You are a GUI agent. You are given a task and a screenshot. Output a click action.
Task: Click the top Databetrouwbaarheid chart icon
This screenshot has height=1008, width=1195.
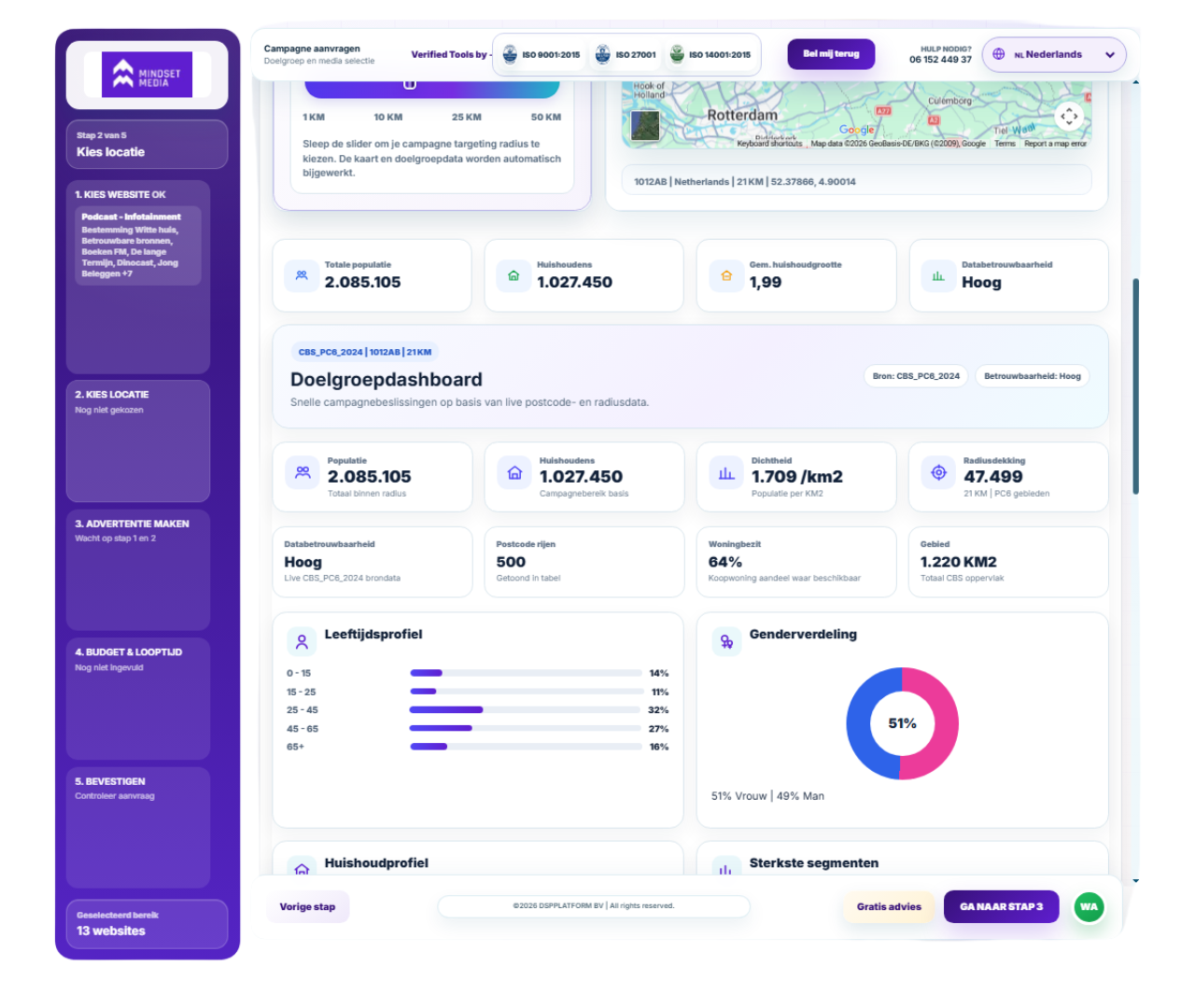tap(938, 275)
